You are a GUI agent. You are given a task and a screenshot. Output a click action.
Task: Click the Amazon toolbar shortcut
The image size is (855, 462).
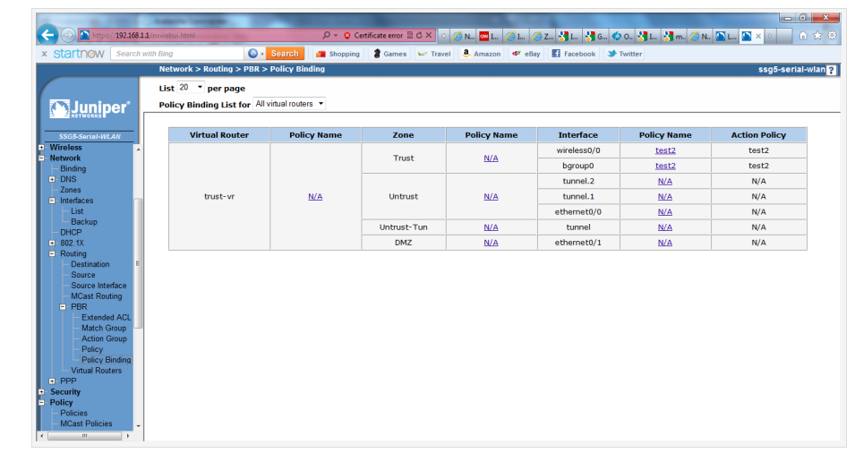pos(481,54)
